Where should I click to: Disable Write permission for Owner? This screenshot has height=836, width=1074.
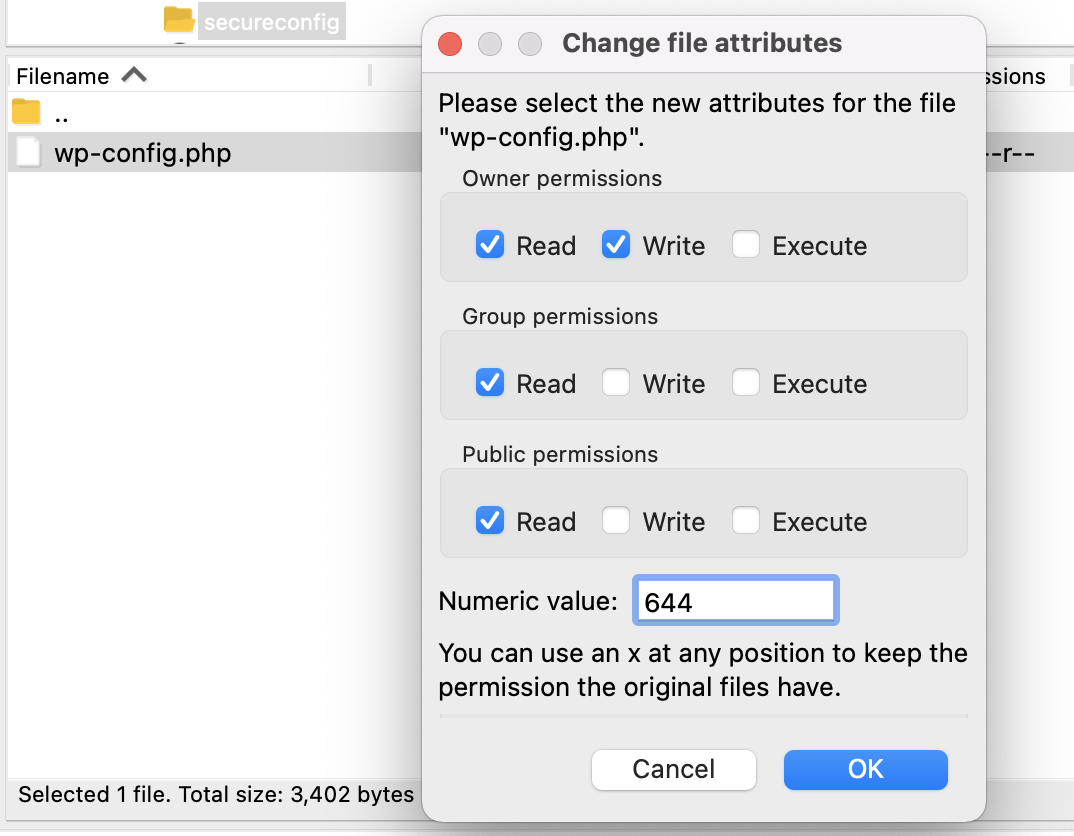coord(616,245)
